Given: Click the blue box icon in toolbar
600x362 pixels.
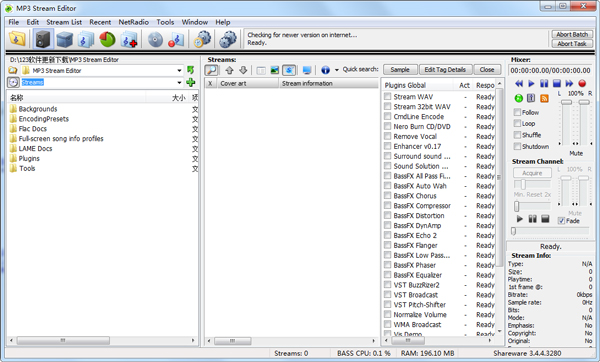Looking at the screenshot, I should click(x=64, y=39).
